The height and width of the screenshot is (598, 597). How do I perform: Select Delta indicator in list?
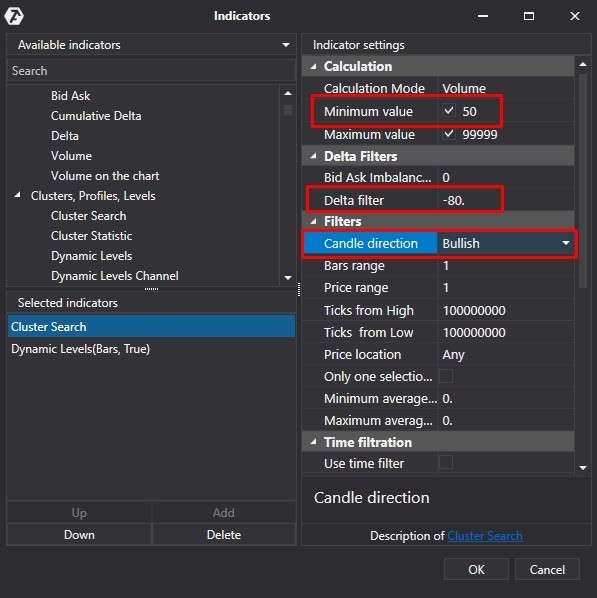point(64,136)
